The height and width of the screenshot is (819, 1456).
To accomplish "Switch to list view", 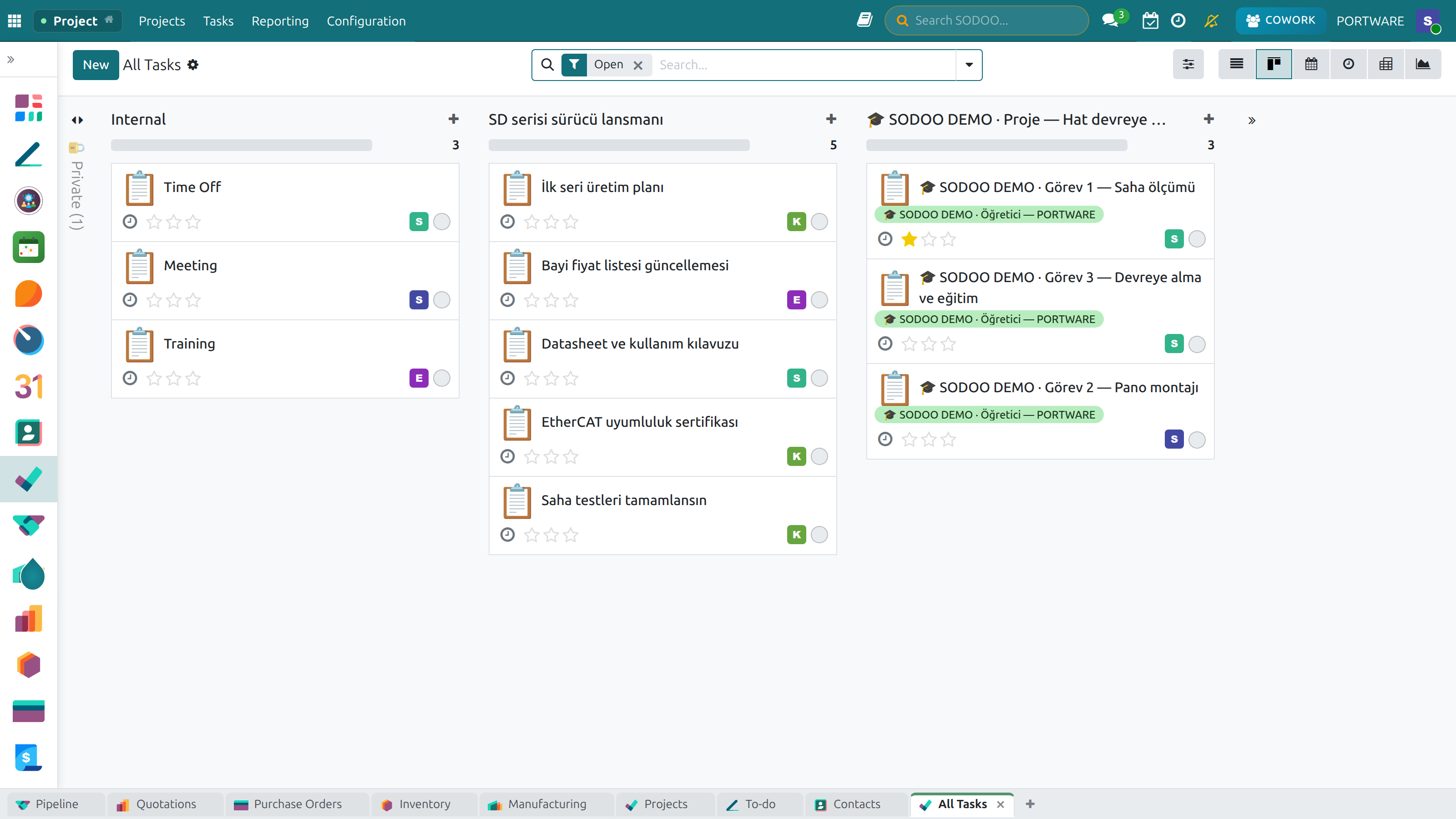I will click(x=1236, y=64).
